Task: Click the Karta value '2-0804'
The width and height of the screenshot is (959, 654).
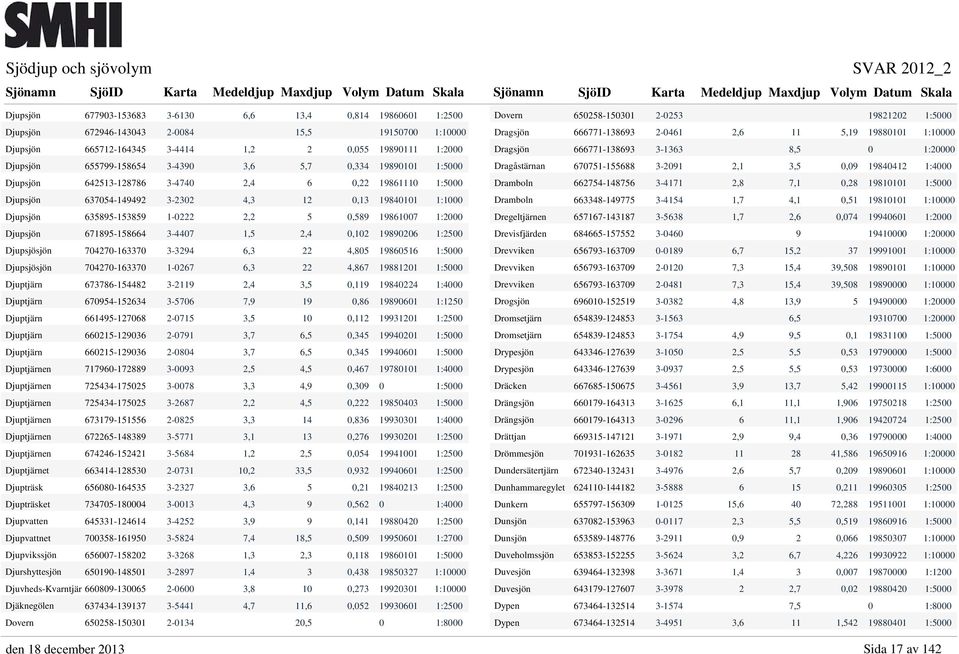Action: (x=180, y=352)
